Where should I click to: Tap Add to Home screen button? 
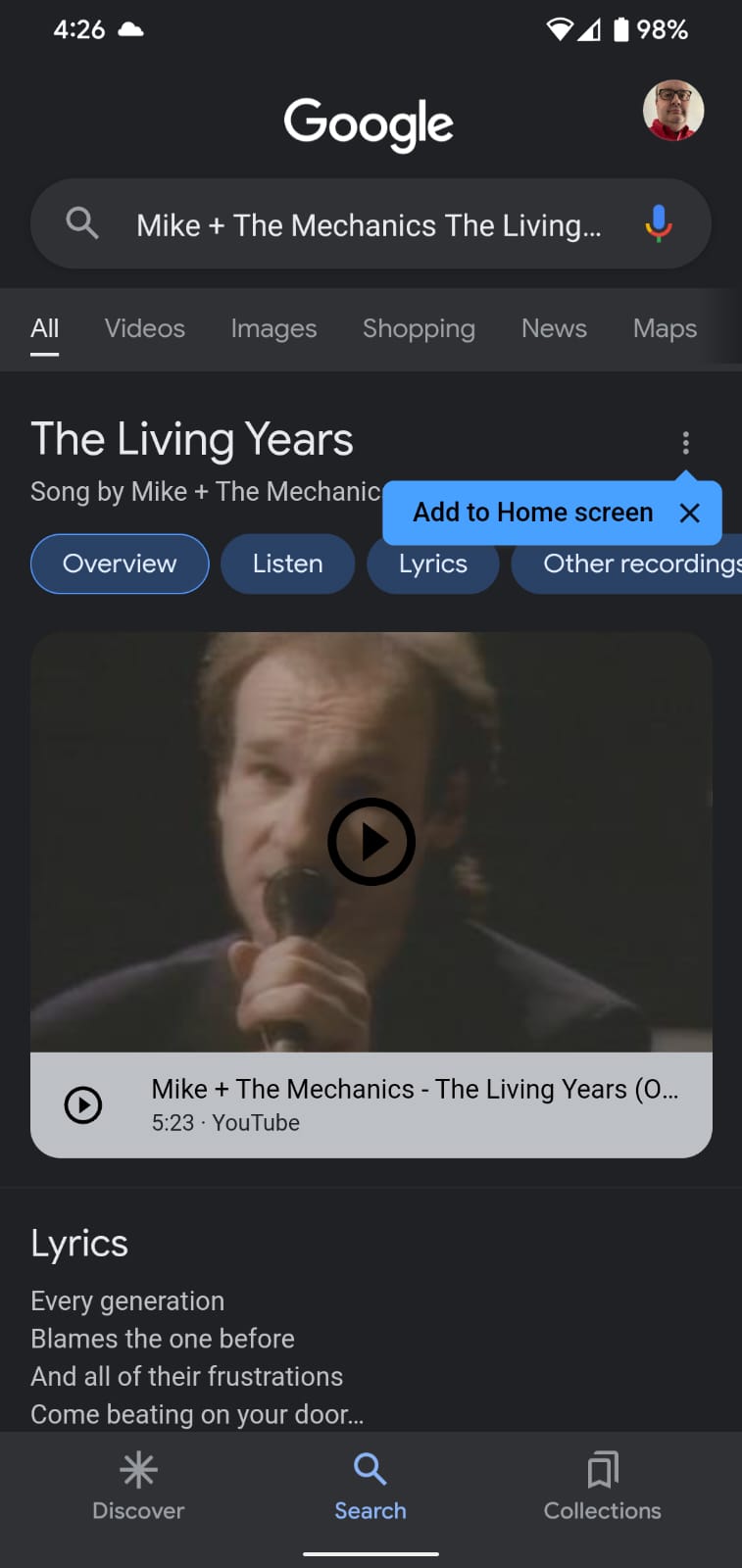532,513
